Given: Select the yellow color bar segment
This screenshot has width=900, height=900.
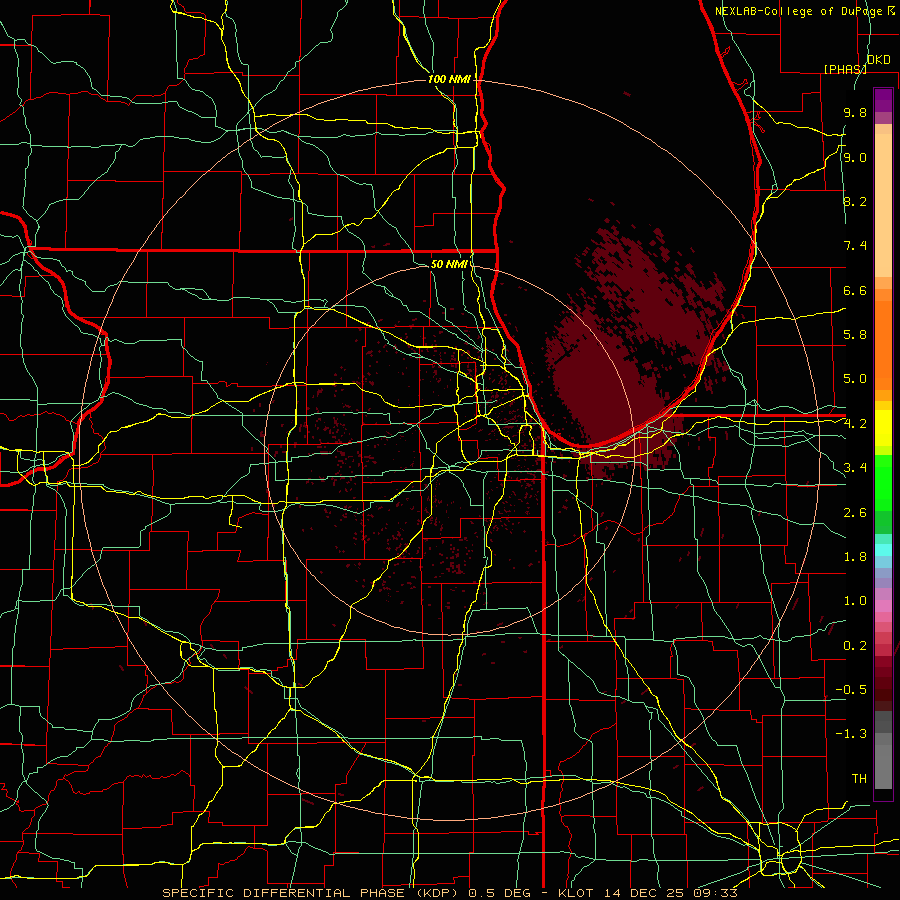Looking at the screenshot, I should click(883, 428).
